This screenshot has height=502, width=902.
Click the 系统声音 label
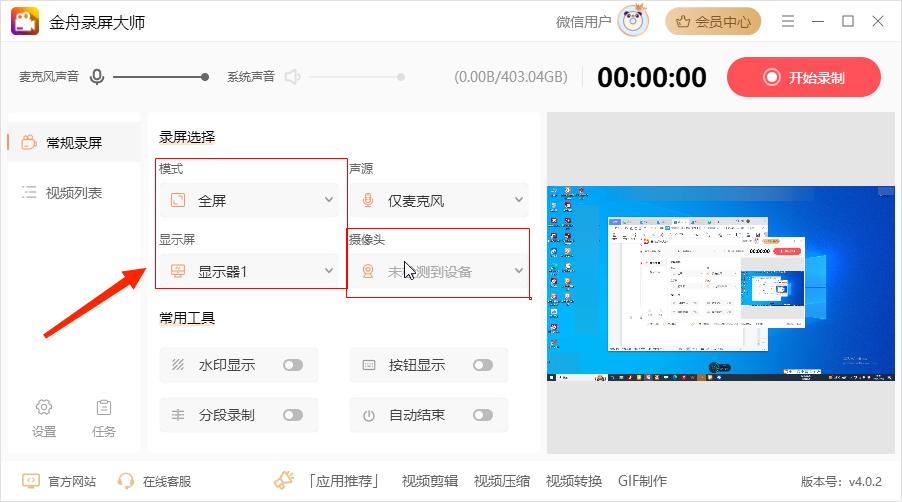[251, 76]
